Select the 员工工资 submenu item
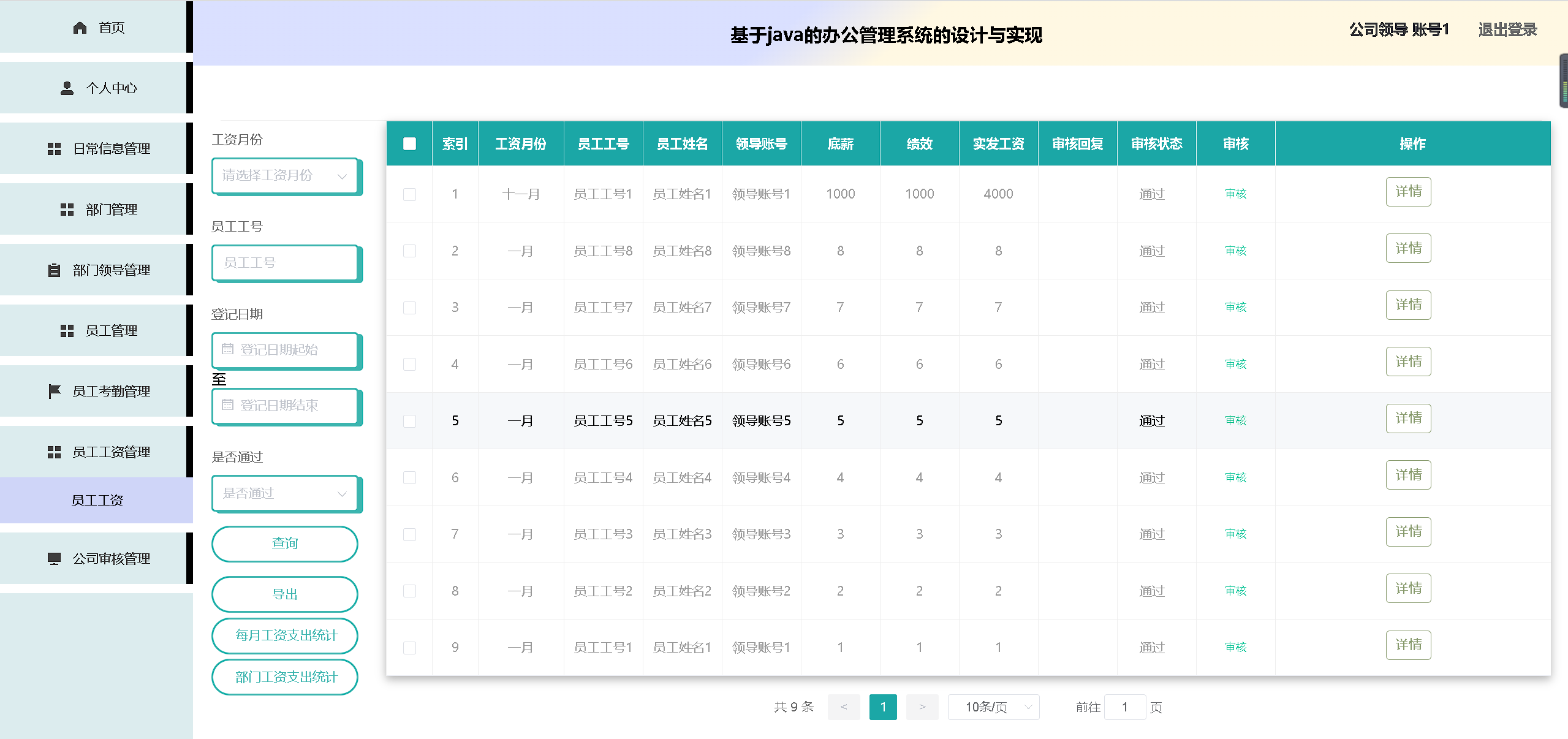Image resolution: width=1568 pixels, height=739 pixels. point(96,501)
